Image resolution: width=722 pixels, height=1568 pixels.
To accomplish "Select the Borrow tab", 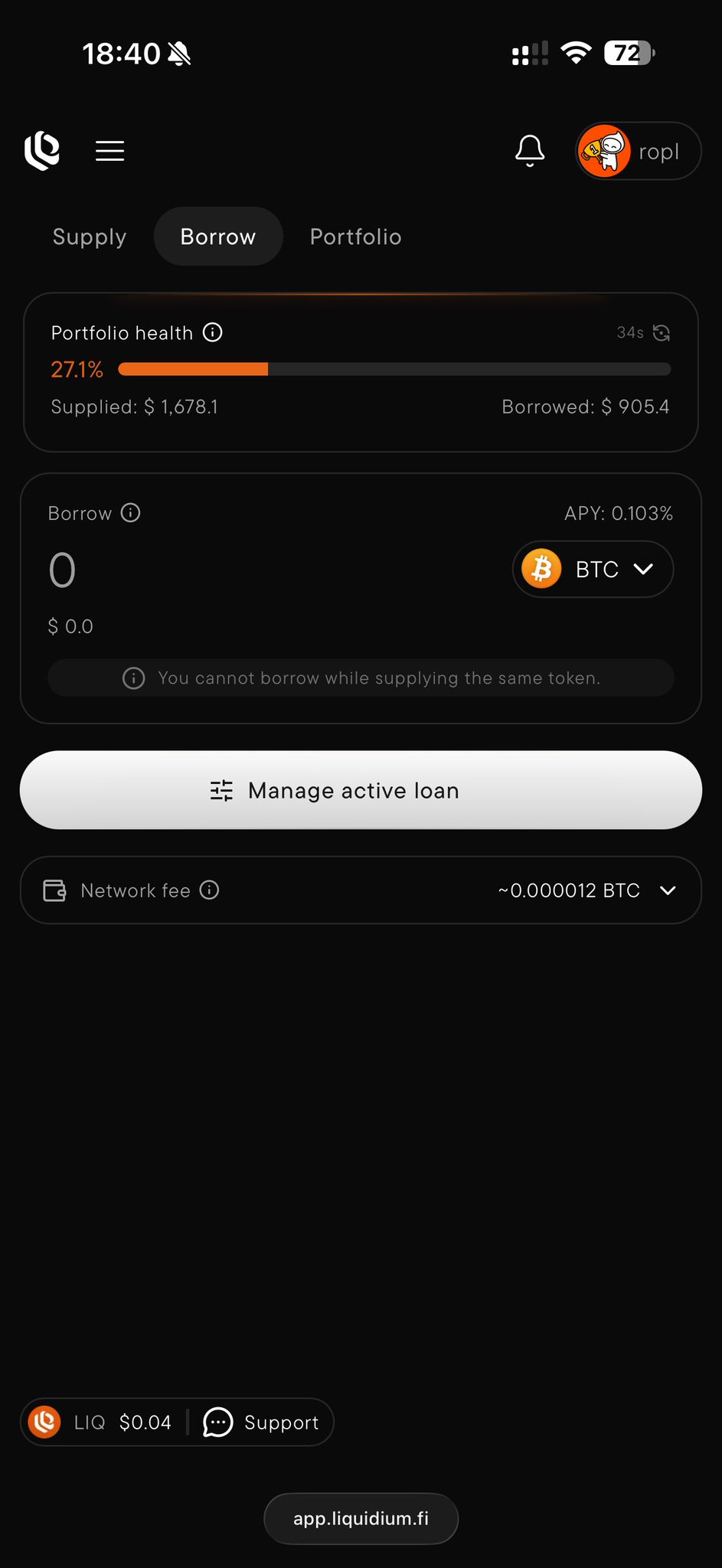I will [218, 237].
